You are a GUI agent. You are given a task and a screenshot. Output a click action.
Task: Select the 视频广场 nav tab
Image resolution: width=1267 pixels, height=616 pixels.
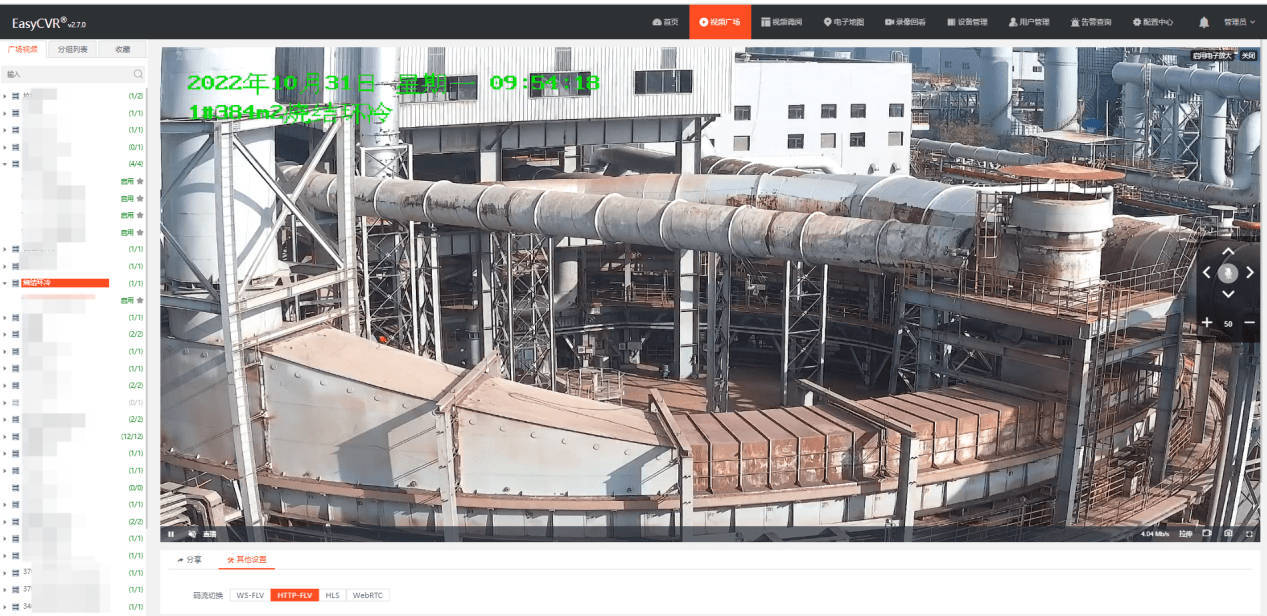tap(720, 22)
